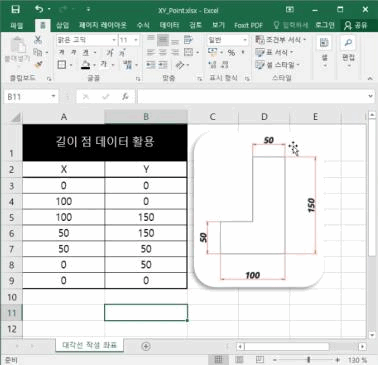
Task: Increase the font size
Action: (x=110, y=52)
